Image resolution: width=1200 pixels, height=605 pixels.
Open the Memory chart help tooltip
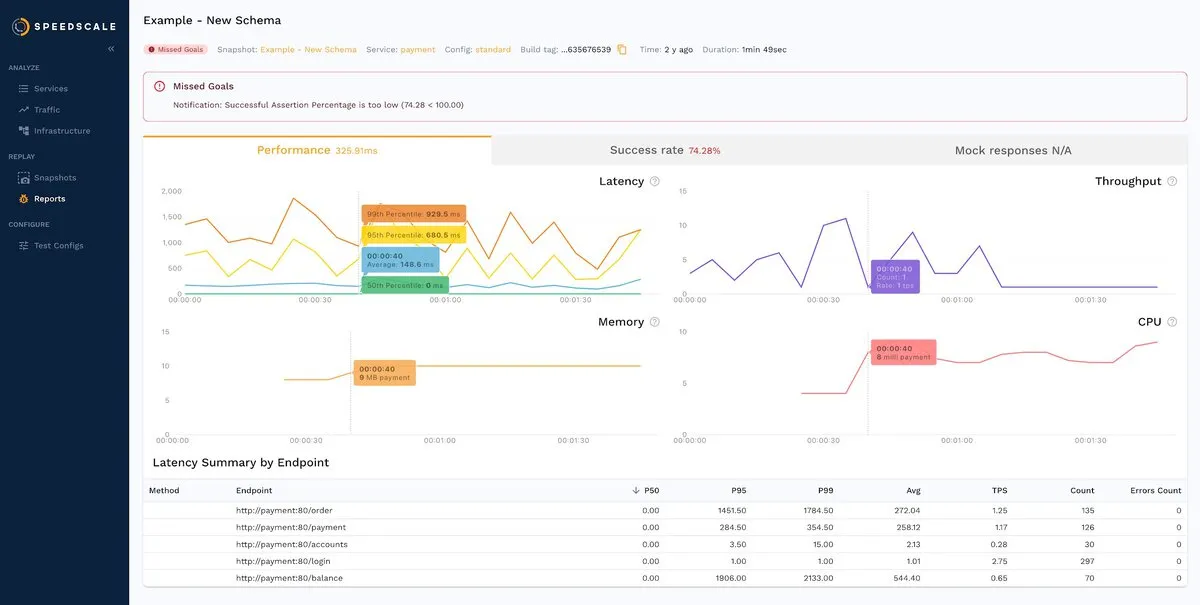tap(655, 321)
